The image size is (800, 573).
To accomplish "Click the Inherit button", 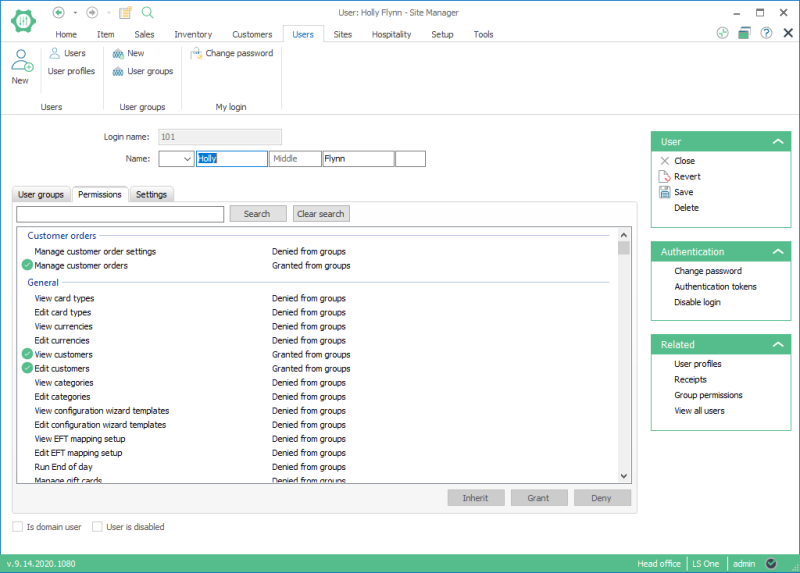I will 476,498.
